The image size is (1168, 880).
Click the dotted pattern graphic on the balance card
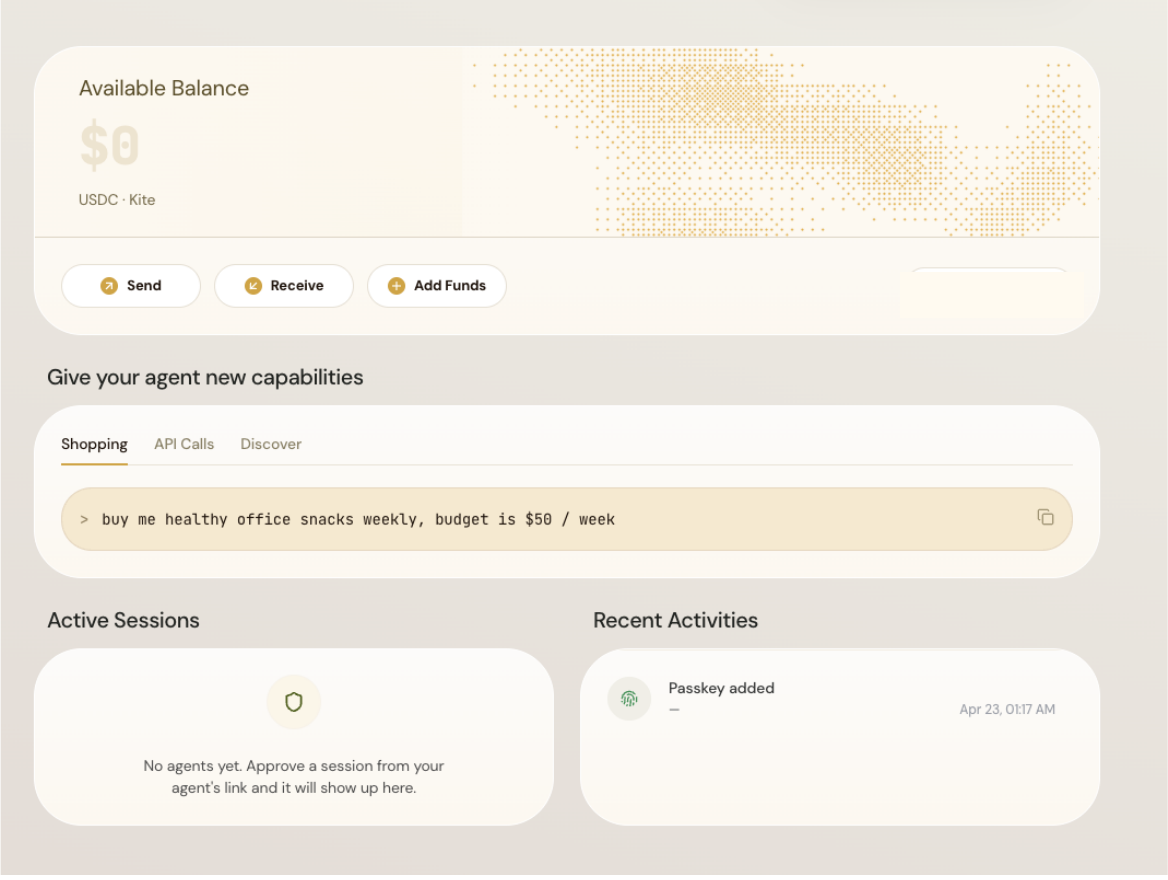780,140
